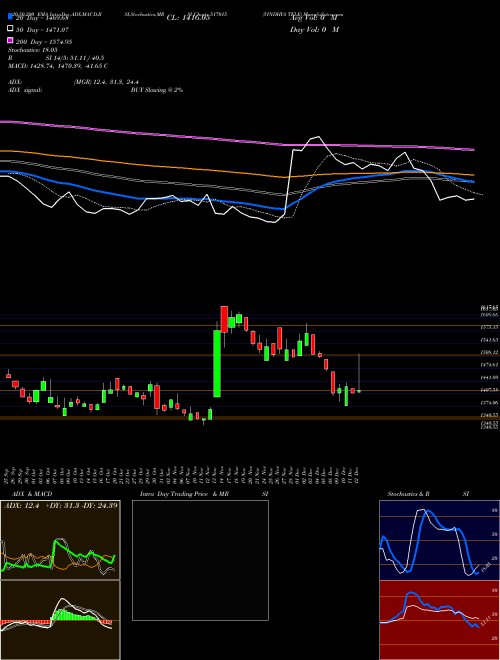Click the "Stochastics: 18.03" readout

pyautogui.click(x=33, y=50)
